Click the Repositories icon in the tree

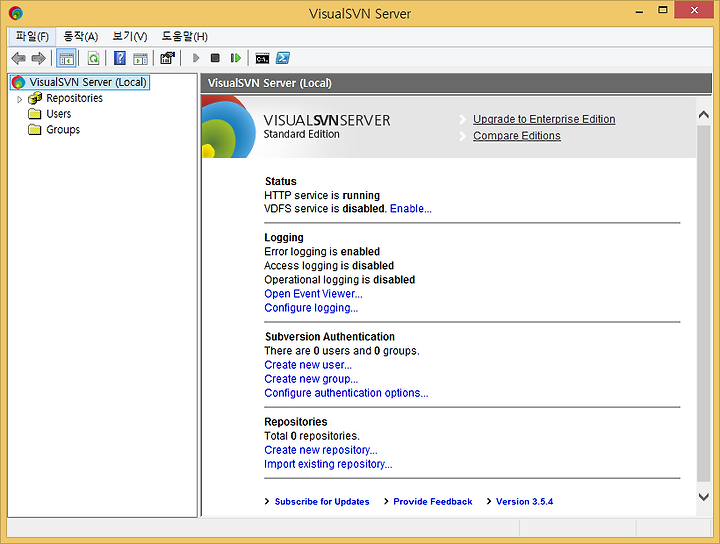coord(35,98)
